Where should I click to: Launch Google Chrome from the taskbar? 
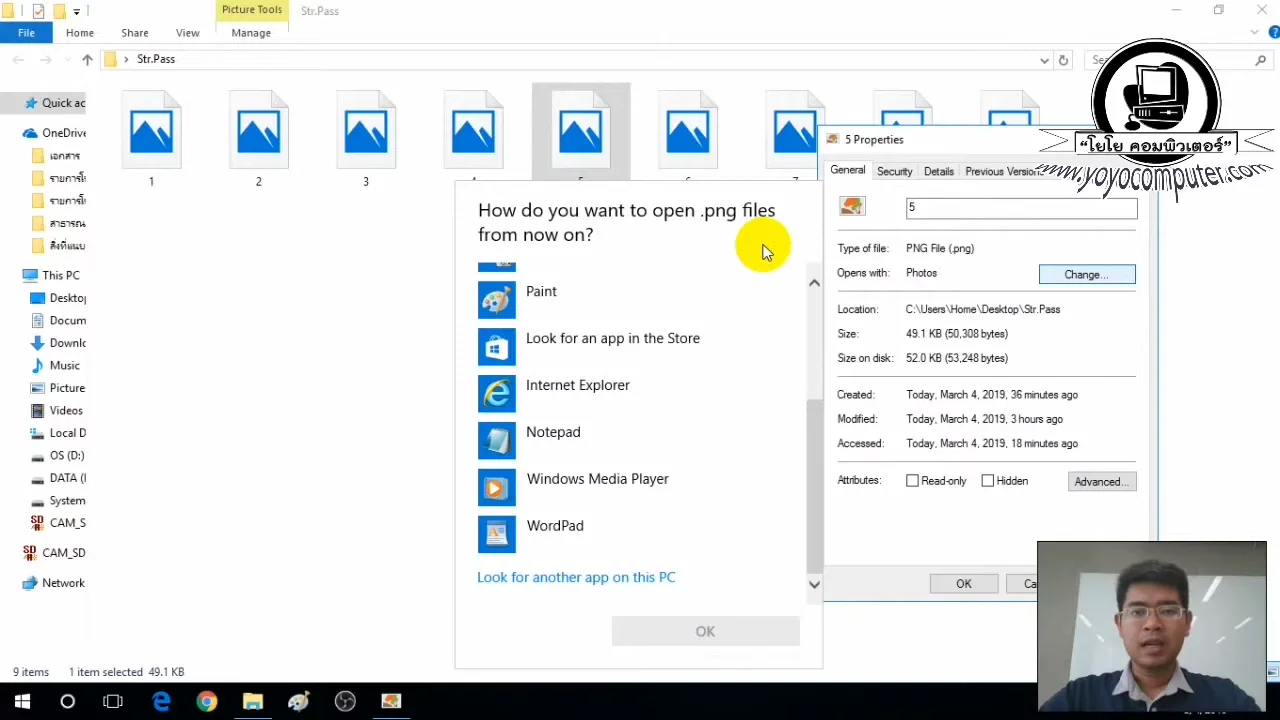point(206,701)
